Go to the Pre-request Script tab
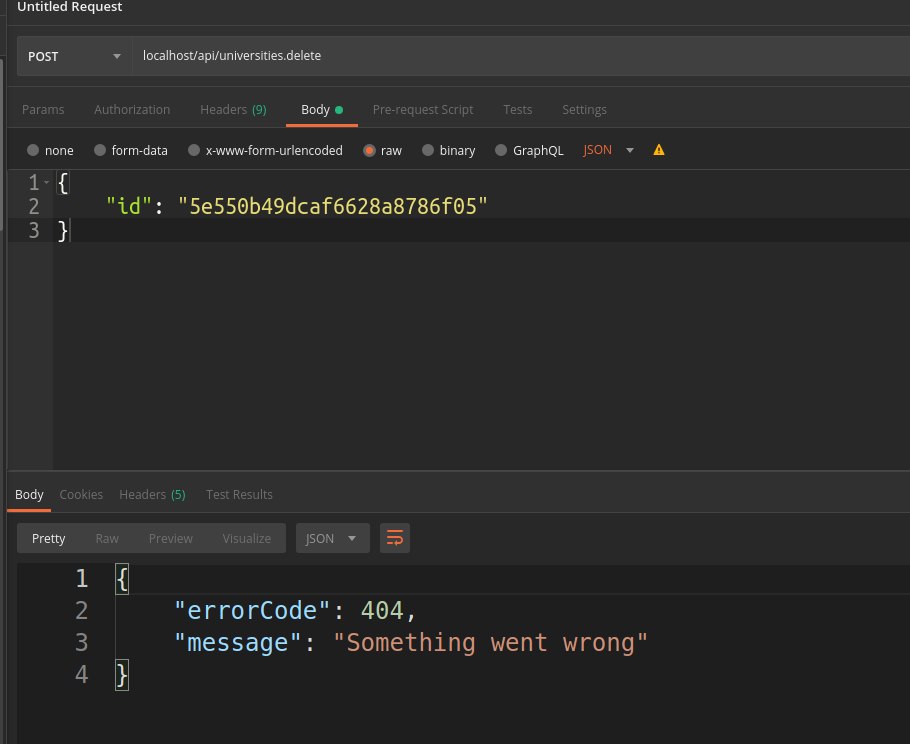This screenshot has height=744, width=910. [423, 109]
